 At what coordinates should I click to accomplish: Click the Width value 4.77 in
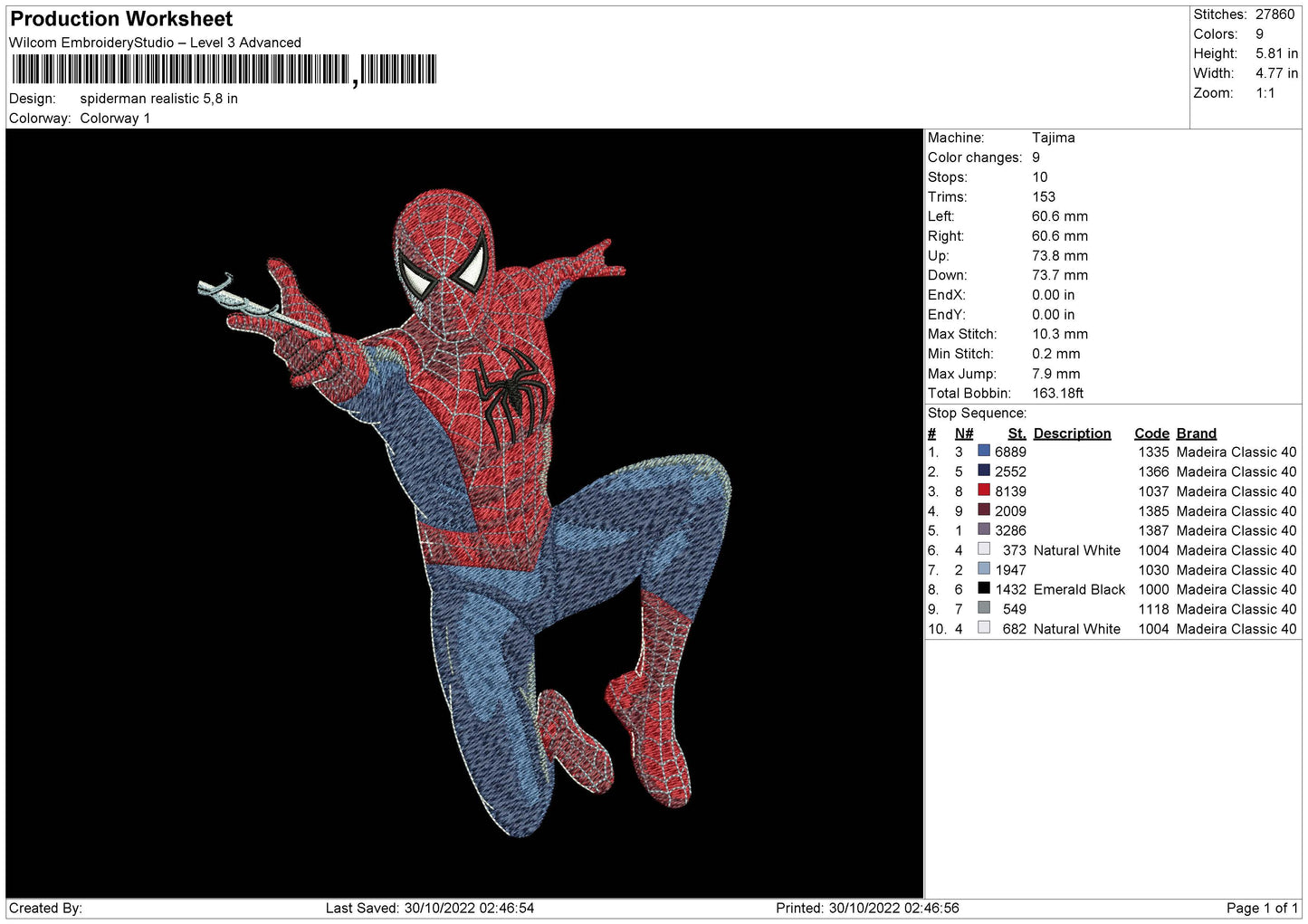coord(1276,73)
